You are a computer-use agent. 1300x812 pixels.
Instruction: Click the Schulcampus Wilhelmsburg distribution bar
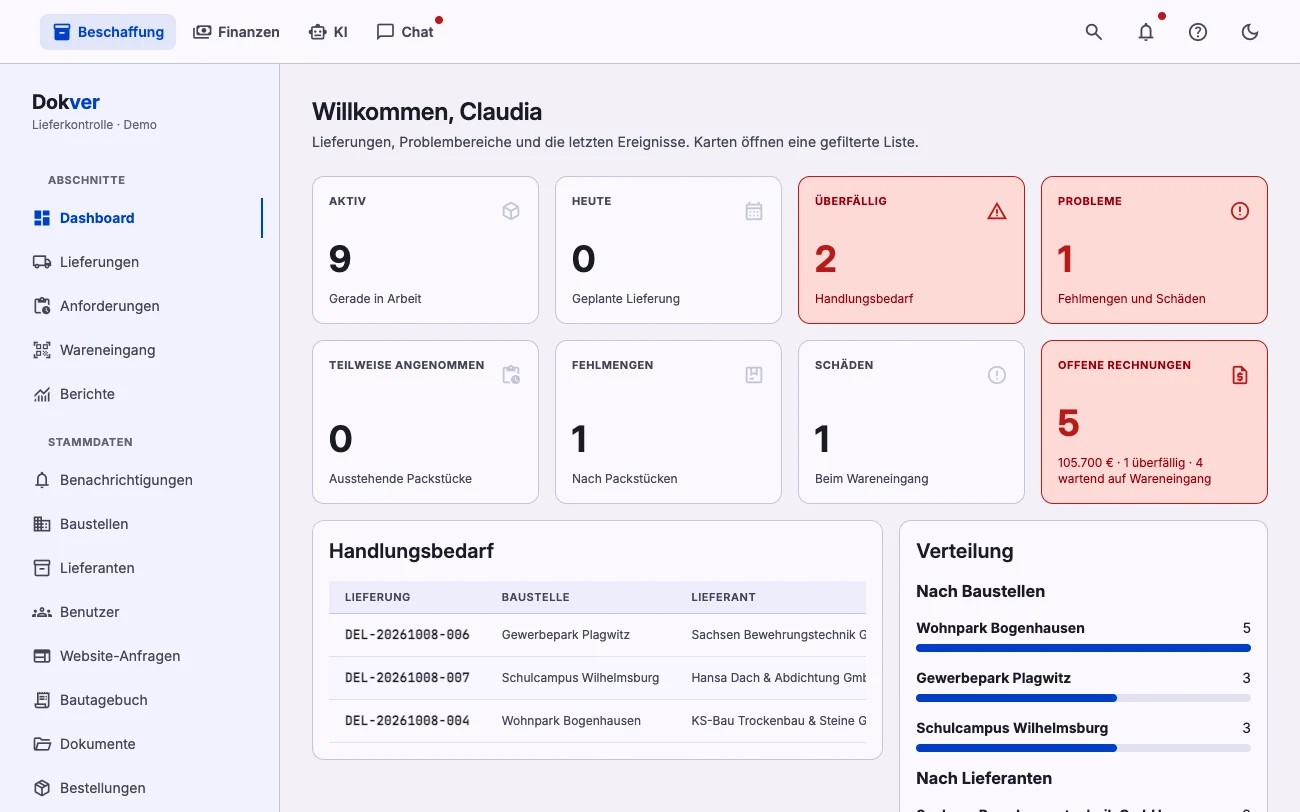point(1083,748)
